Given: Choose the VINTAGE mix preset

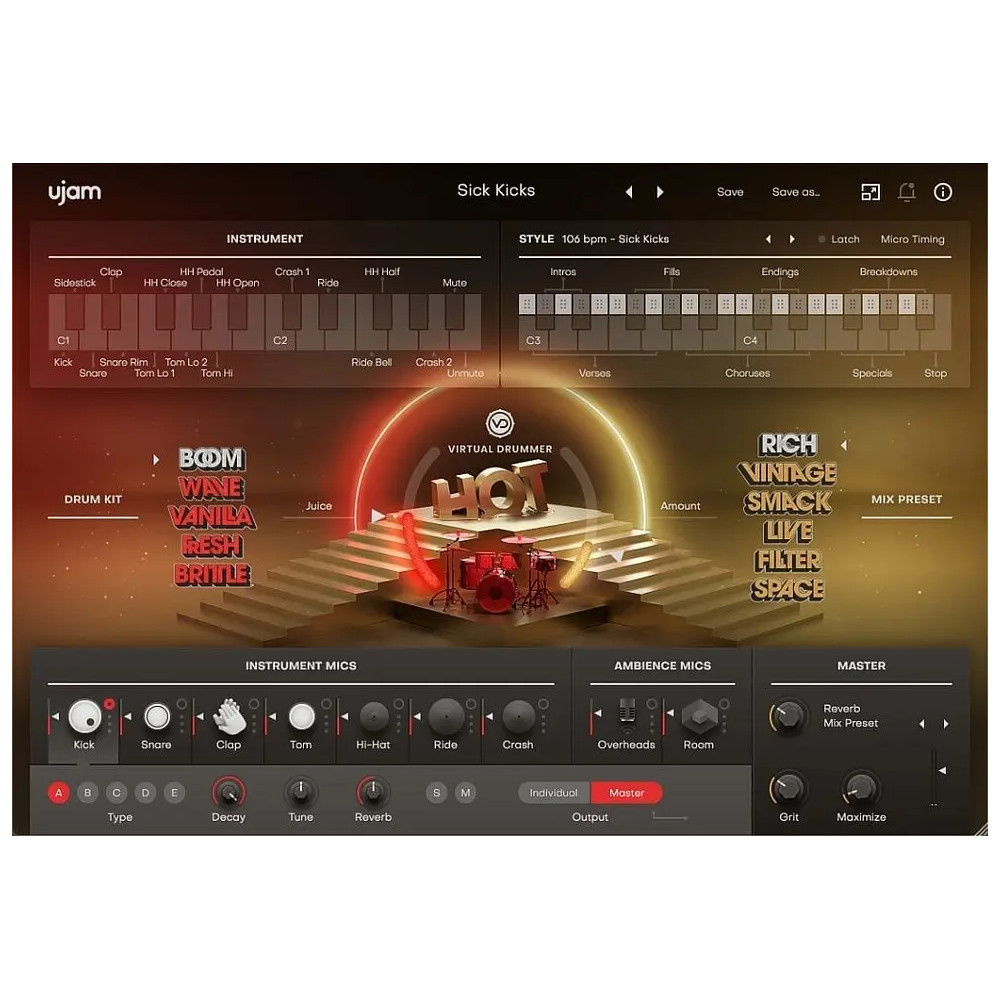Looking at the screenshot, I should (x=787, y=473).
